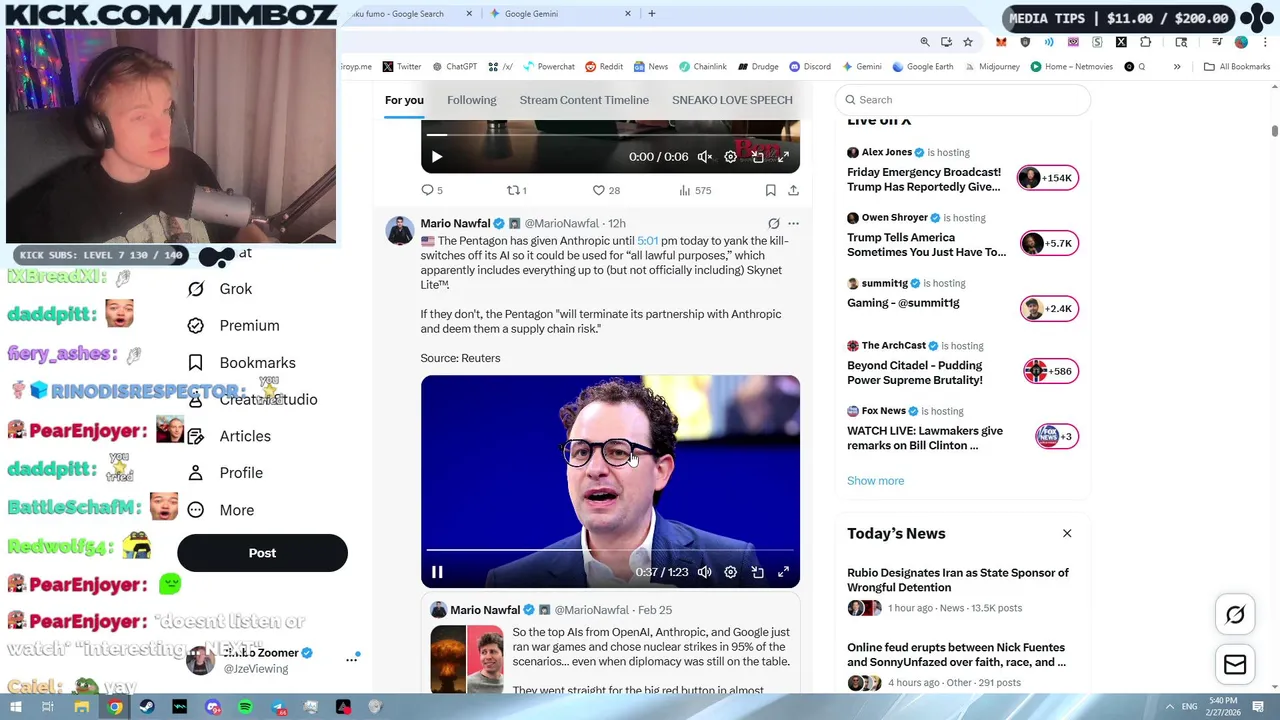Open the SNEAKO LOVE SPEECH tab
This screenshot has width=1280, height=720.
[x=732, y=100]
